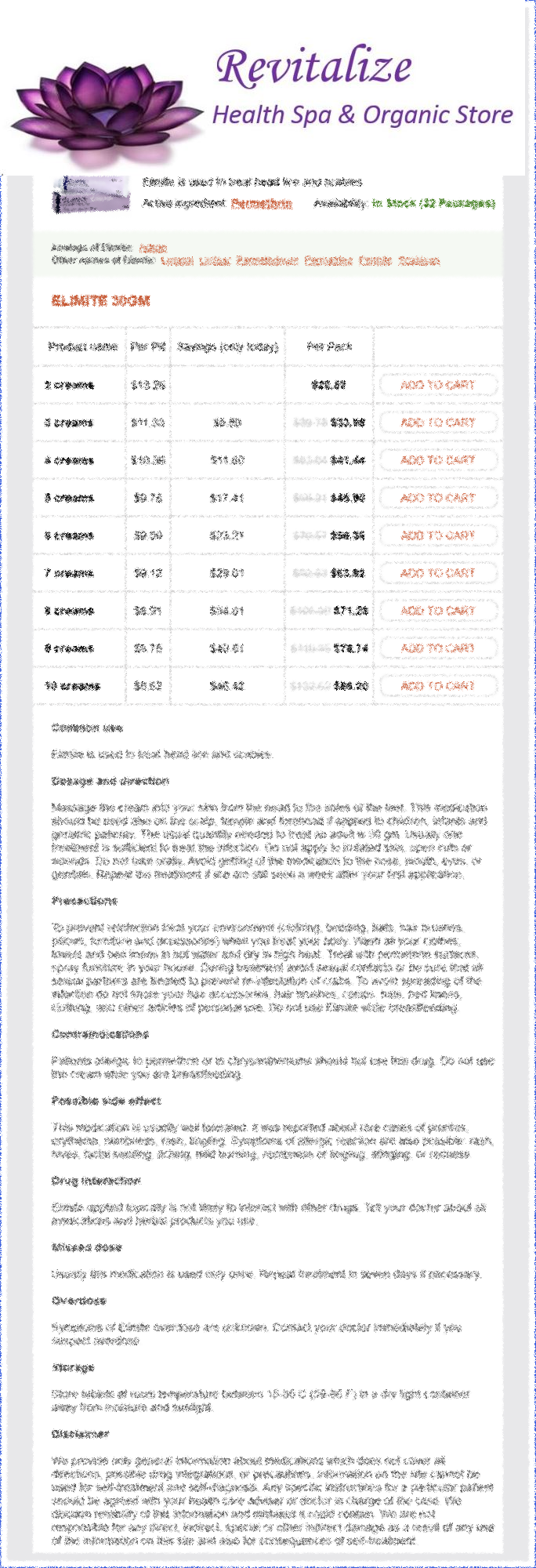Add 10 creams pack to cart
The height and width of the screenshot is (1568, 536).
coord(438,686)
